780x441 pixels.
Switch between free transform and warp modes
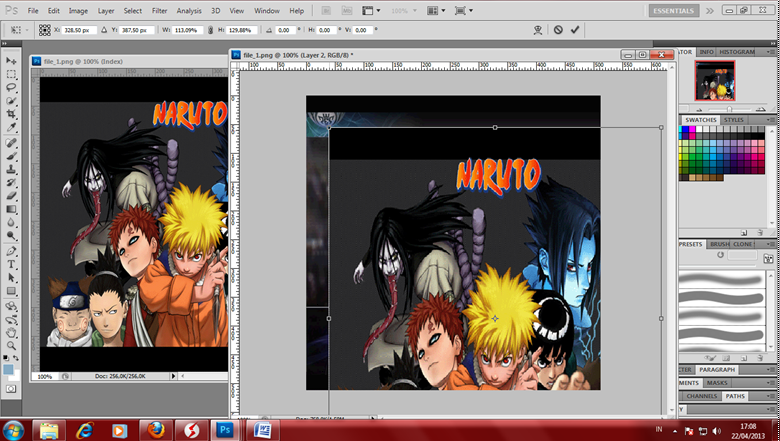pyautogui.click(x=538, y=30)
